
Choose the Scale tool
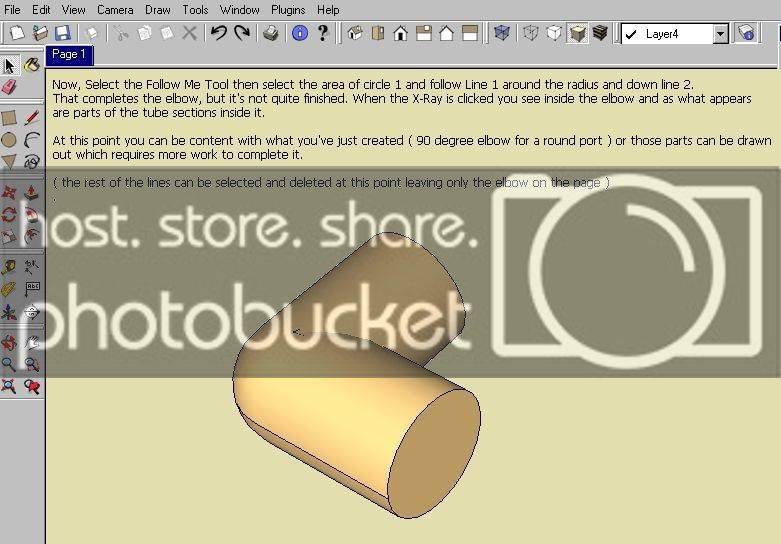tap(9, 236)
